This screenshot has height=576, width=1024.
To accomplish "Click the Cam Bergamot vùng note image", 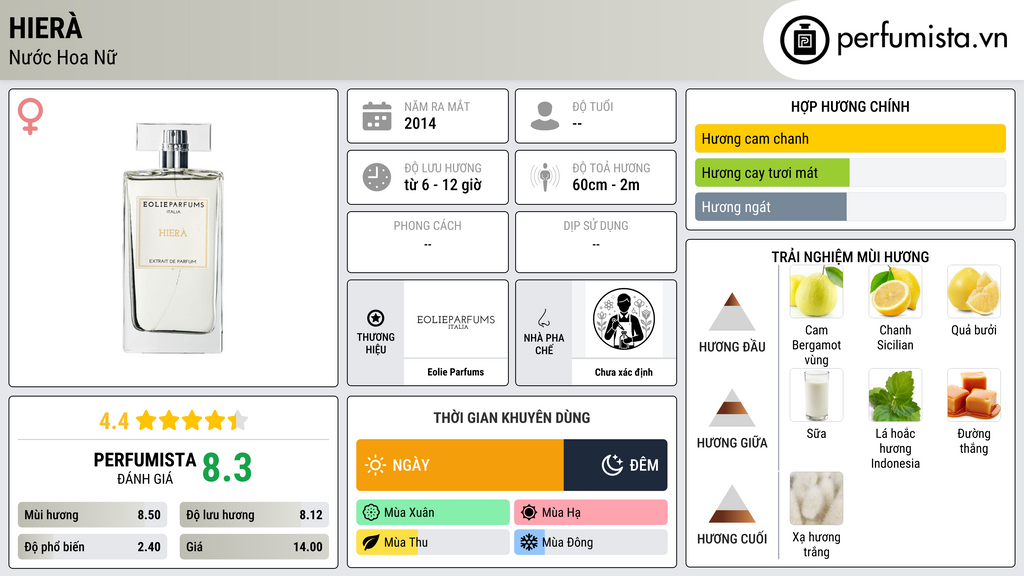I will (x=816, y=291).
